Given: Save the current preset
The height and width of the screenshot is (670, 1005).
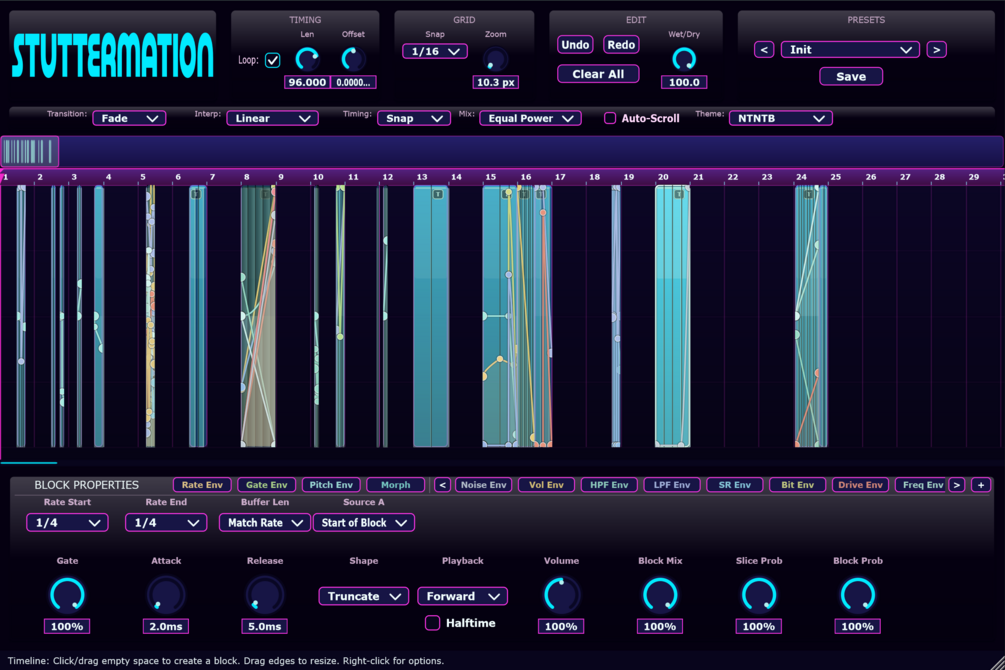Looking at the screenshot, I should [851, 76].
